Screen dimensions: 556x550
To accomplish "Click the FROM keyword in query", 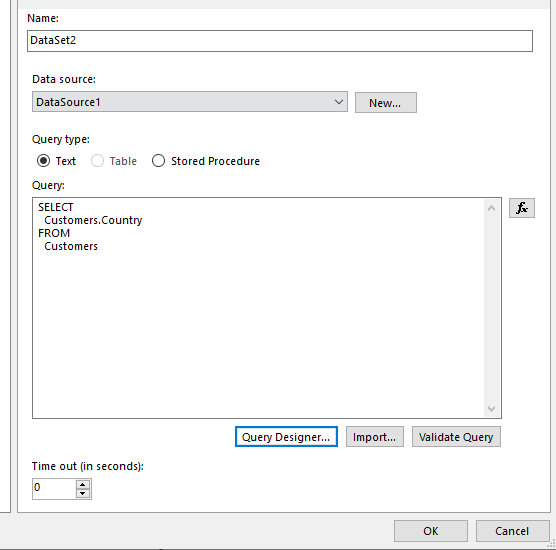I will tap(54, 233).
